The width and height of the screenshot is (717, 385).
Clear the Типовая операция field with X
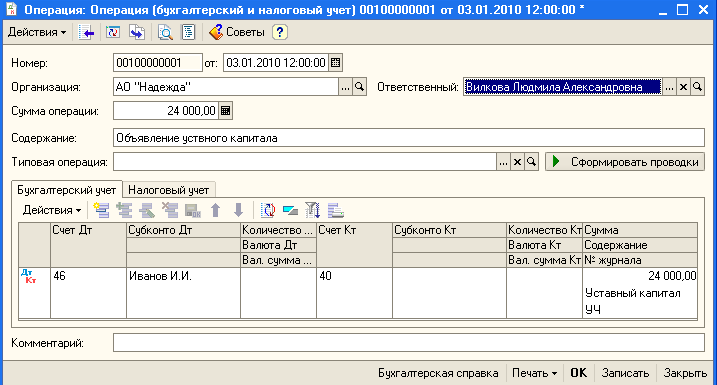(x=517, y=162)
